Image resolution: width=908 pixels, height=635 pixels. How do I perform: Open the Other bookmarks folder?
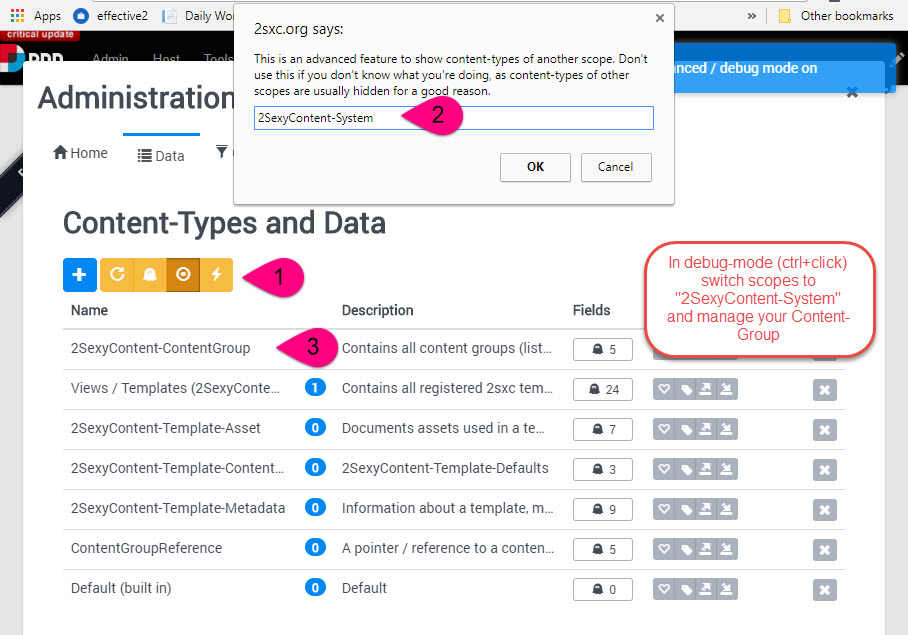tap(836, 16)
